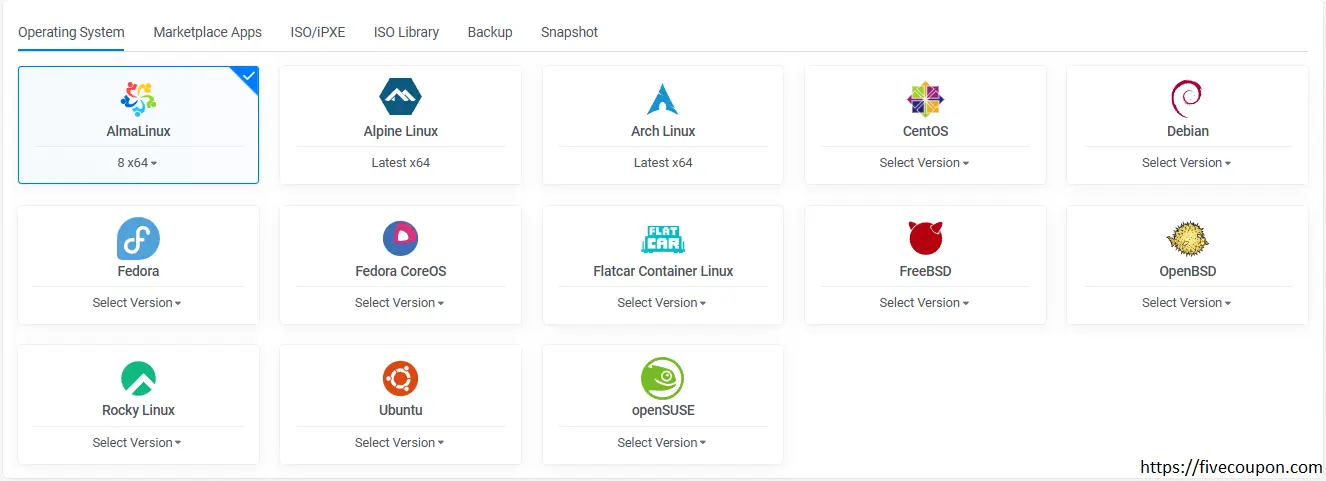Choose the Debian swirl logo

click(x=1187, y=99)
